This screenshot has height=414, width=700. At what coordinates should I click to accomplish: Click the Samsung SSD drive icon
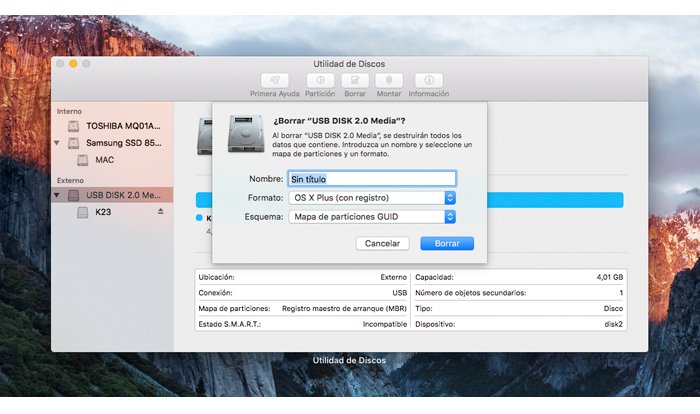(74, 143)
